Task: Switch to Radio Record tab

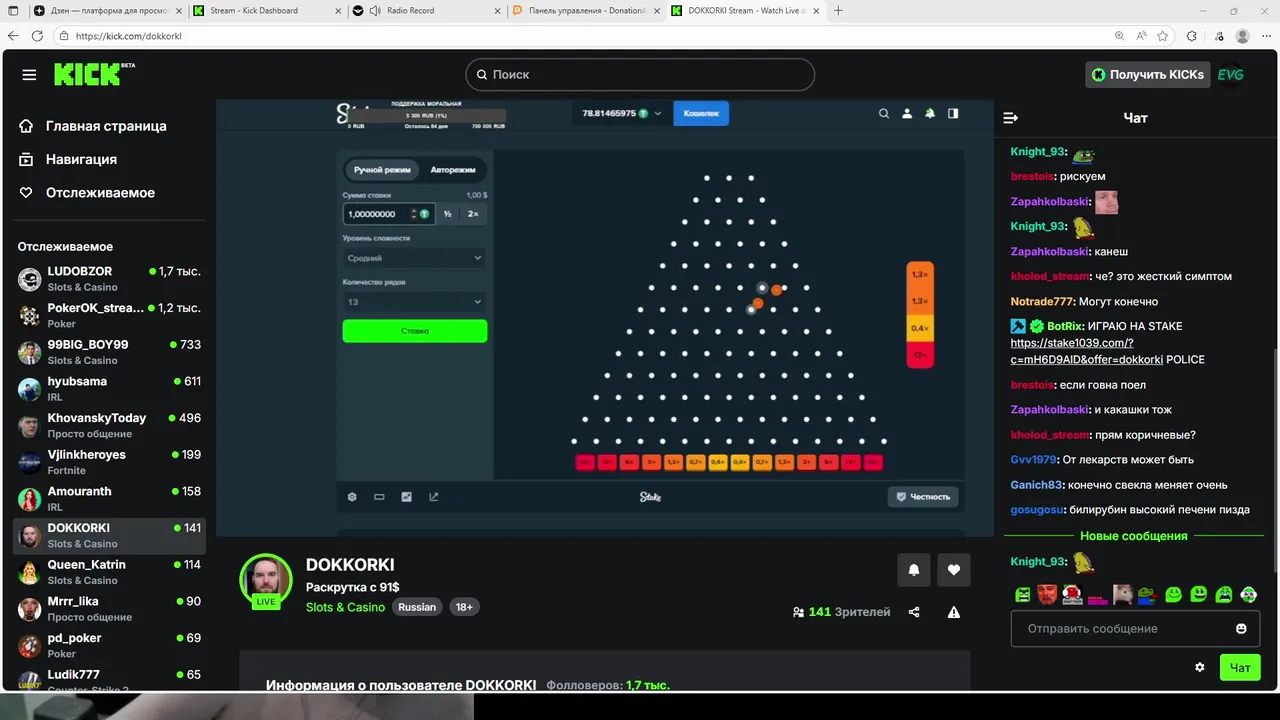Action: (x=425, y=11)
